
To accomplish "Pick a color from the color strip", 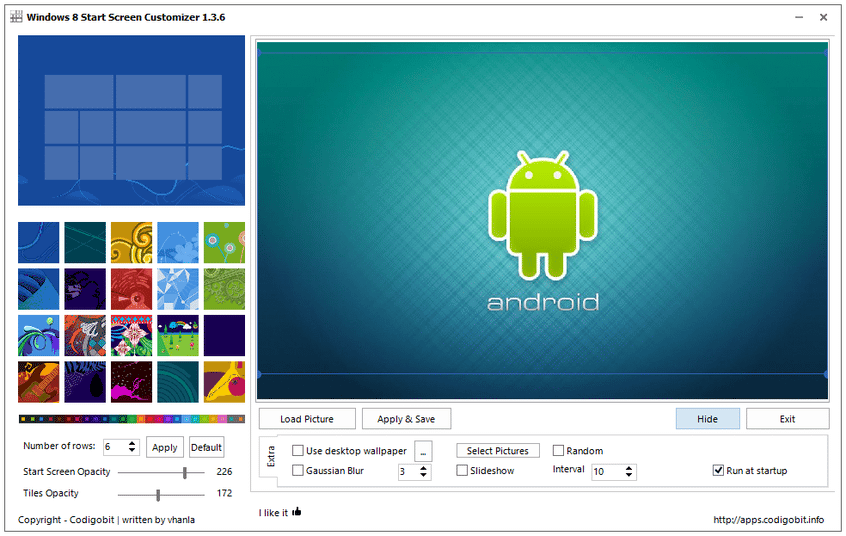I will point(132,419).
